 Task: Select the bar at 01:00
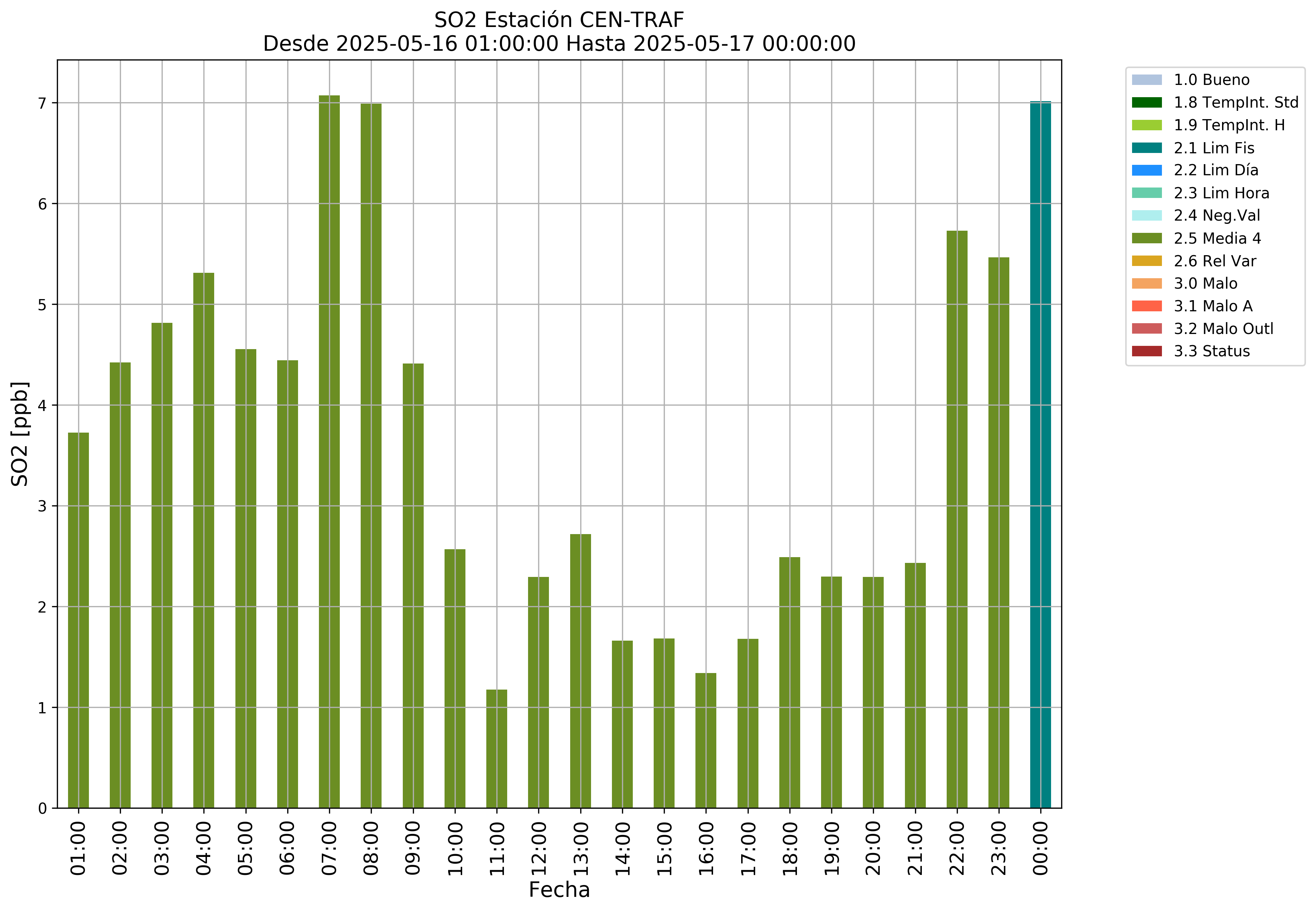pyautogui.click(x=78, y=620)
